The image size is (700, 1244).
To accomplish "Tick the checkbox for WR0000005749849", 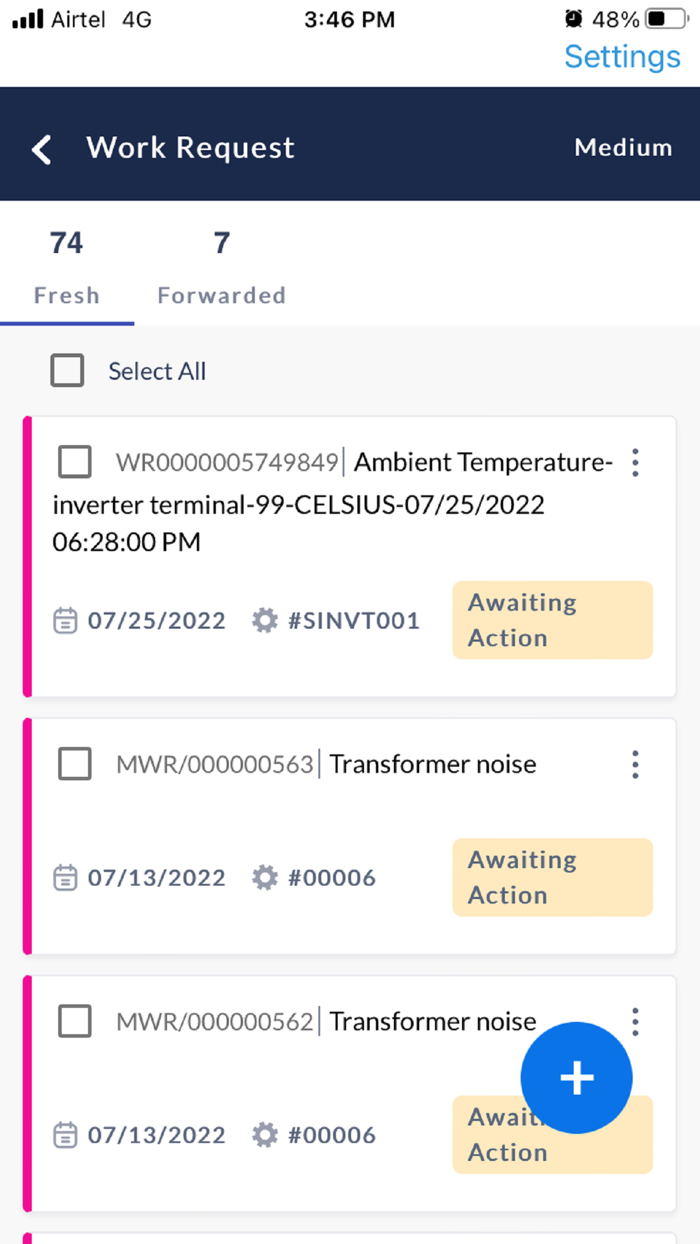I will click(x=75, y=462).
